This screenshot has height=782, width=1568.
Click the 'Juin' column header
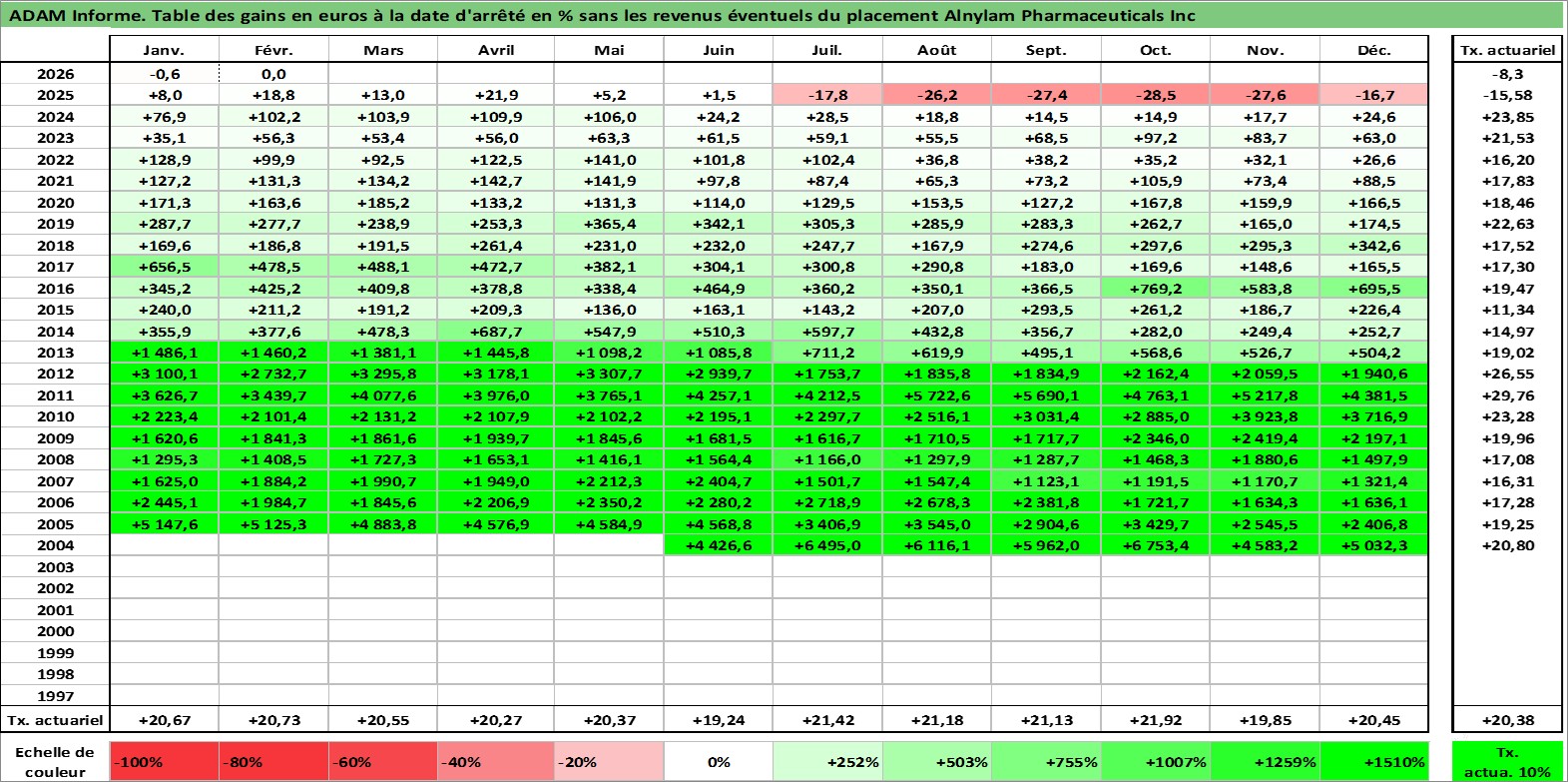coord(719,50)
